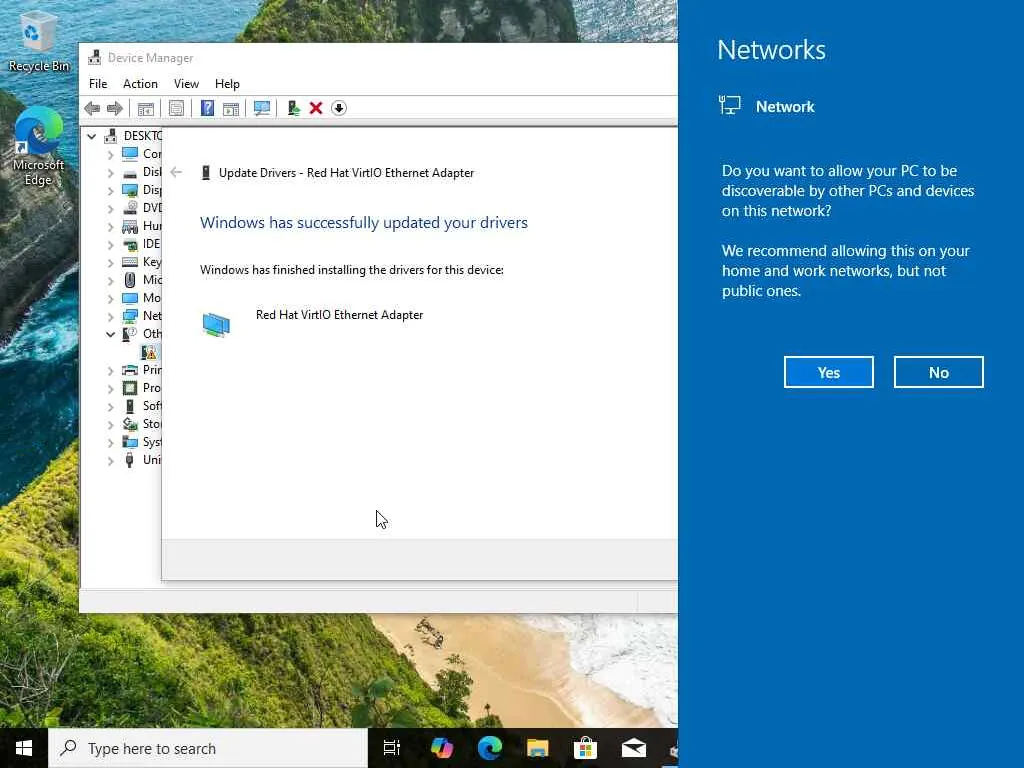Open Properties from the Device Manager toolbar

click(176, 108)
